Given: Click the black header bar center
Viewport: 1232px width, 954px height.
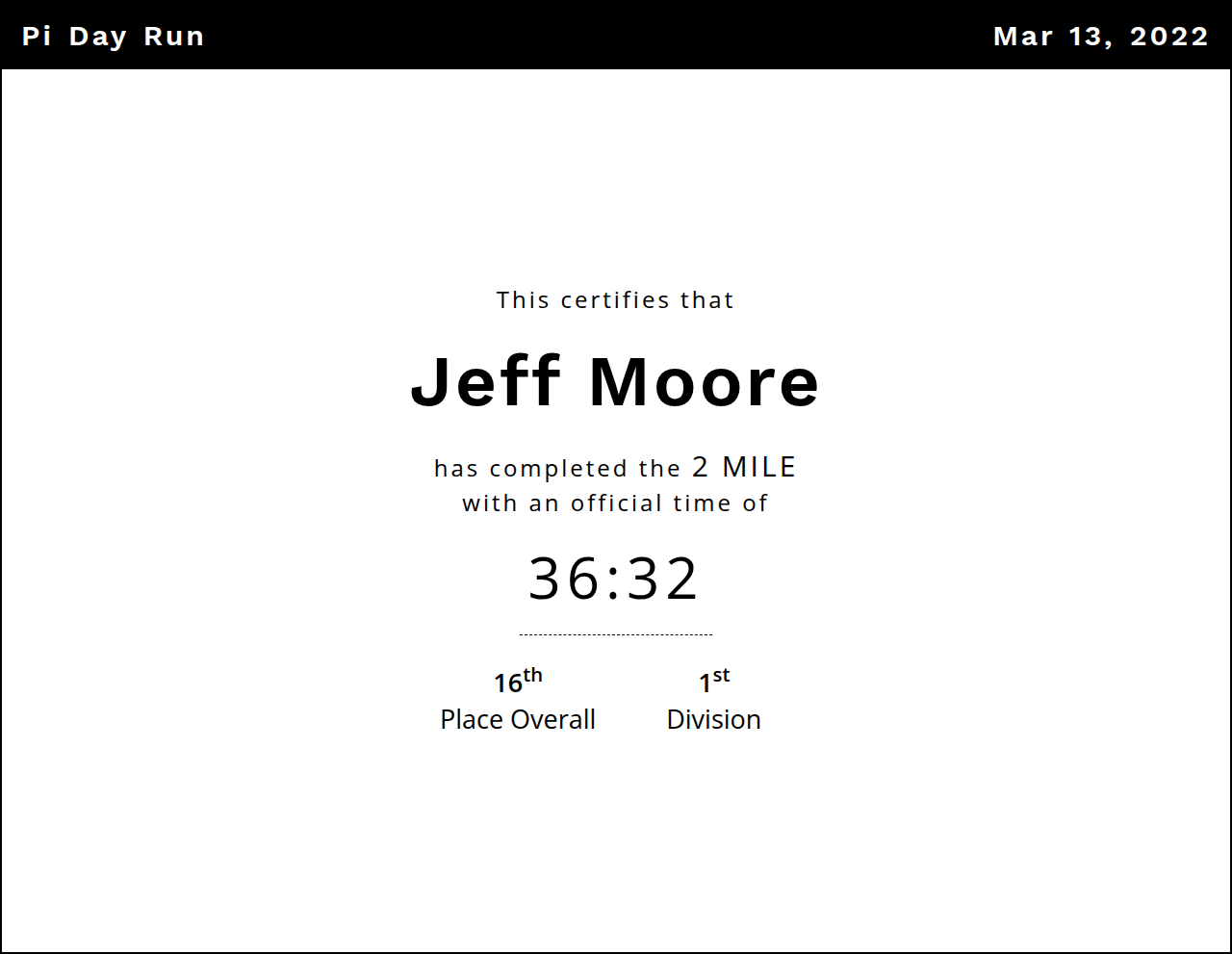Looking at the screenshot, I should [x=616, y=35].
